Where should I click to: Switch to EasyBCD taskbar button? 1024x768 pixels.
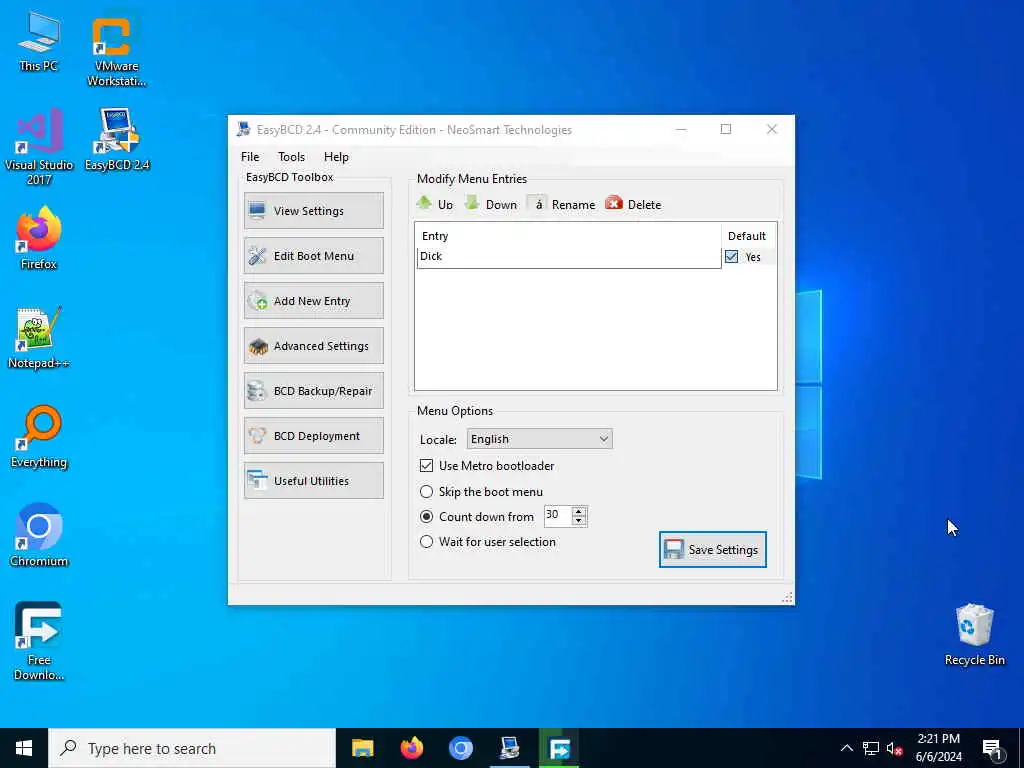point(509,748)
